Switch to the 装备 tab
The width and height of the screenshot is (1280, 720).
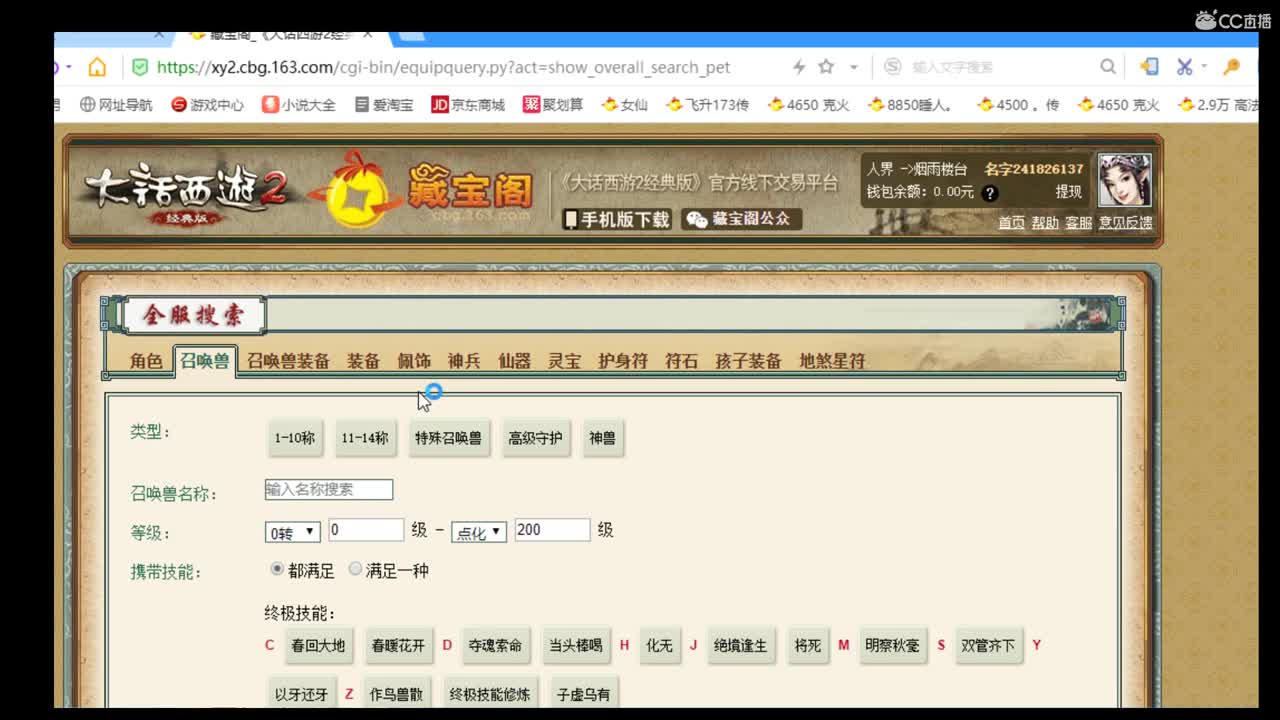pyautogui.click(x=363, y=361)
